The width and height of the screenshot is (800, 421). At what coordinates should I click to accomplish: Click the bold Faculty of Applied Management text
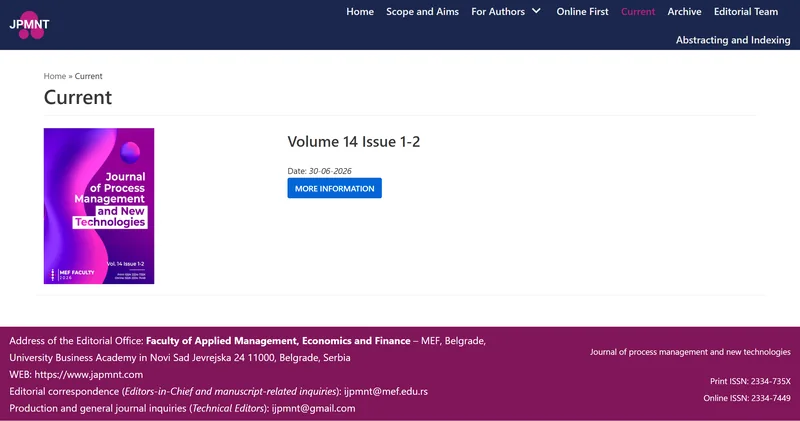pos(278,340)
